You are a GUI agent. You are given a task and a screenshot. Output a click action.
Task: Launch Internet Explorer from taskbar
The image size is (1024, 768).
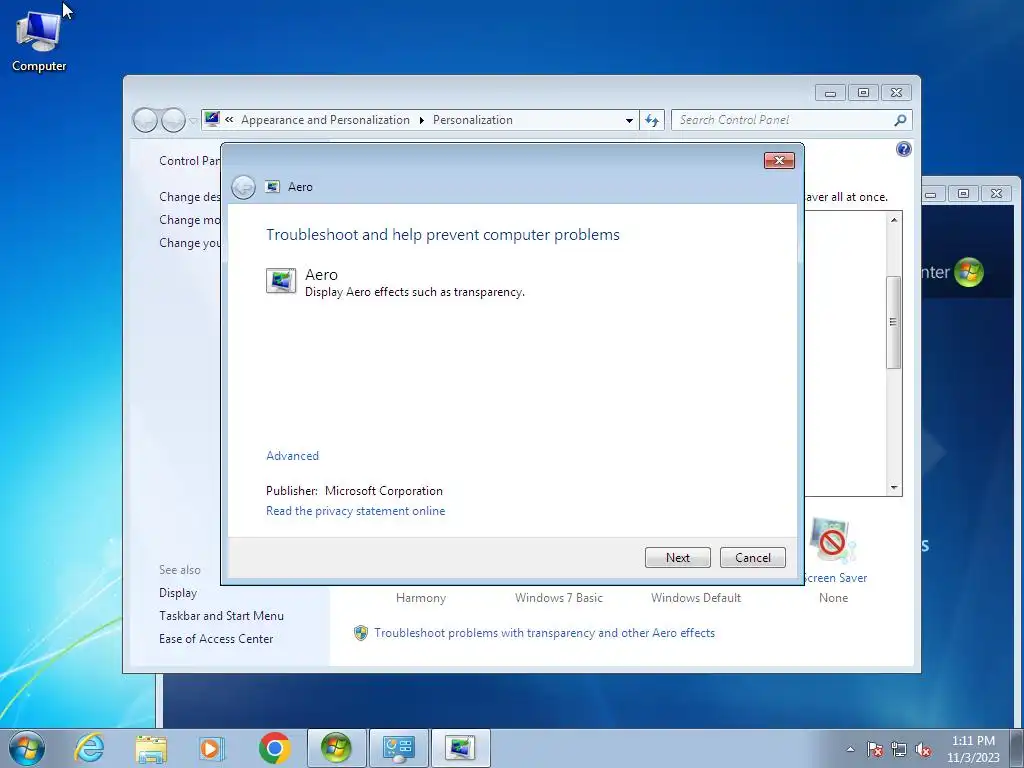point(89,748)
